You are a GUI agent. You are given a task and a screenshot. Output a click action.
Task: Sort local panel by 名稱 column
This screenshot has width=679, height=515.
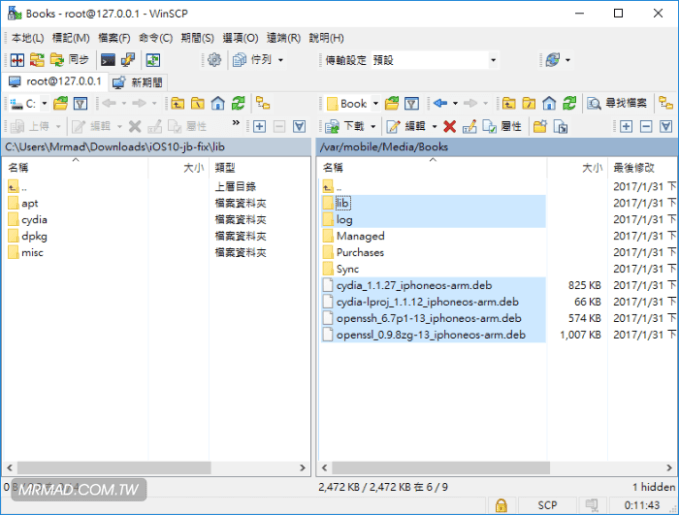click(74, 168)
